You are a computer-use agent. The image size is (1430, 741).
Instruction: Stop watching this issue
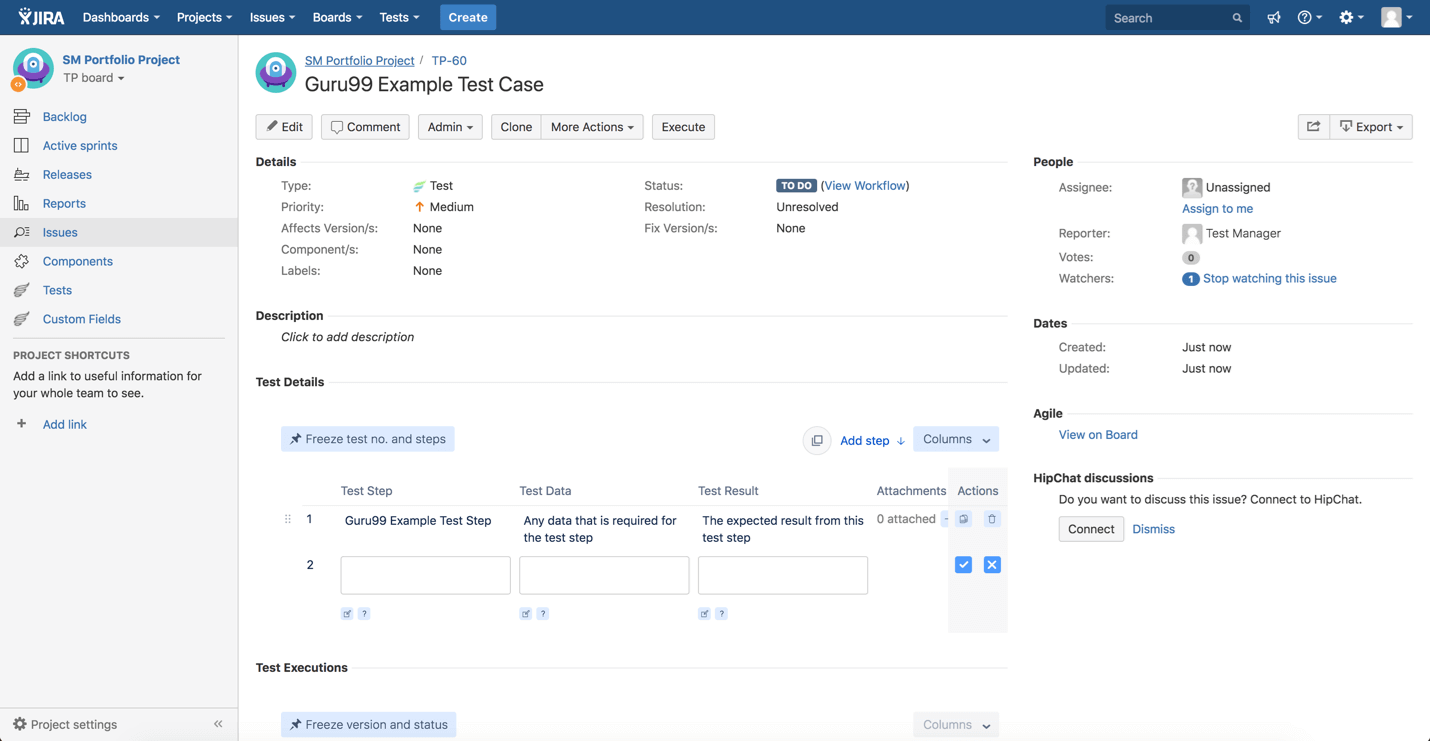tap(1269, 279)
